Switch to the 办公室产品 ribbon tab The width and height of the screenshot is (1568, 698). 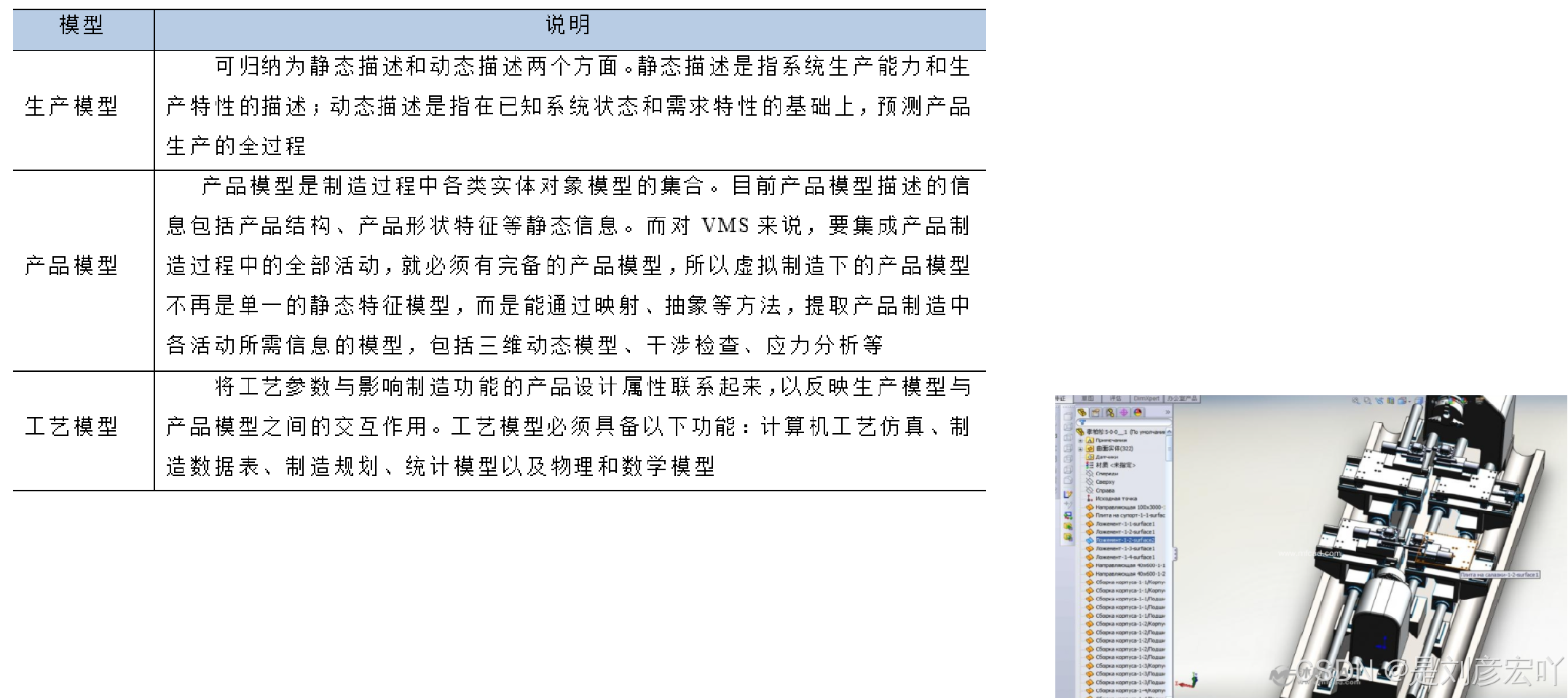pyautogui.click(x=1181, y=399)
